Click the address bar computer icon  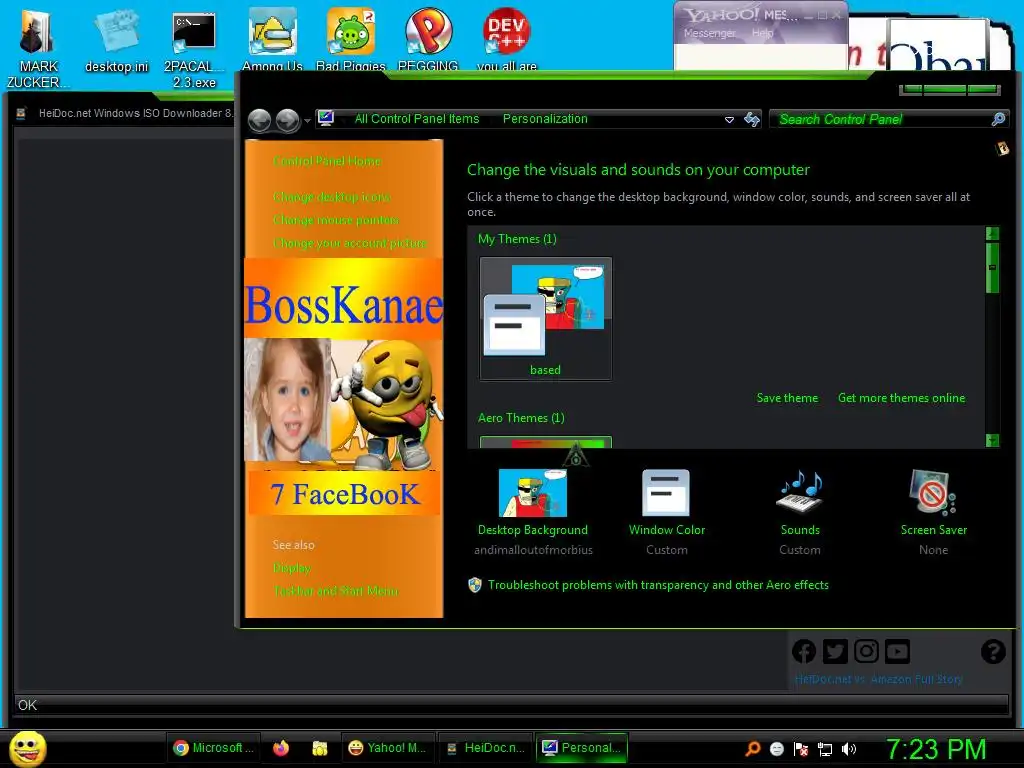point(326,118)
